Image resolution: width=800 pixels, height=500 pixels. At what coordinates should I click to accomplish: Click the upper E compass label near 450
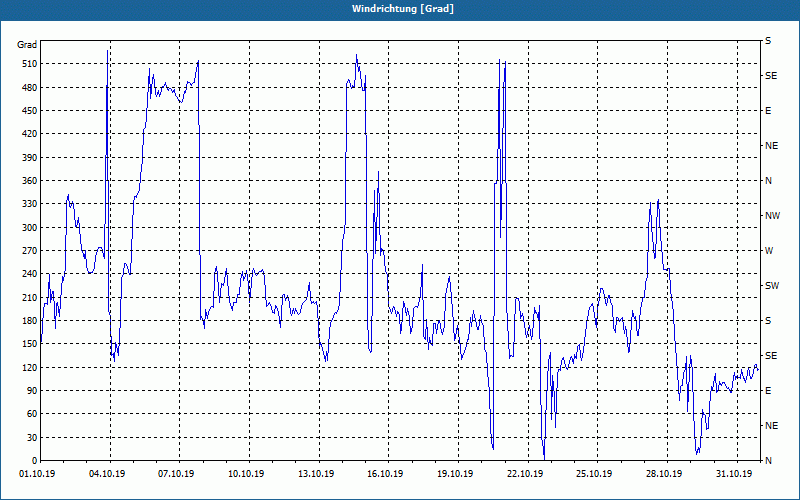768,111
